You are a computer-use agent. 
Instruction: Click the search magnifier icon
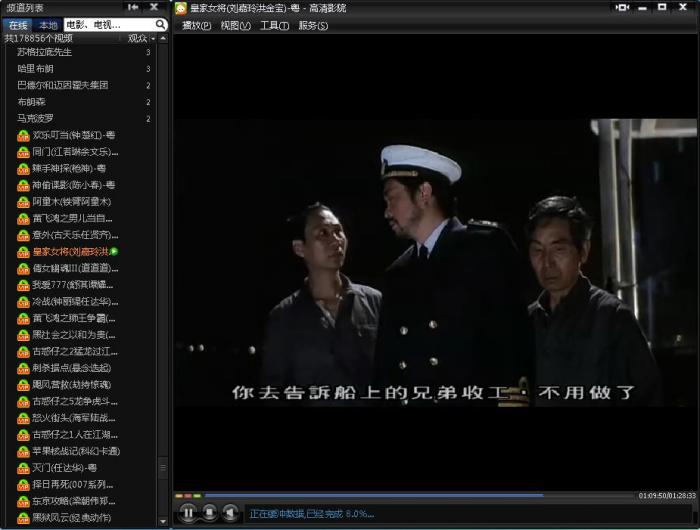click(x=160, y=24)
